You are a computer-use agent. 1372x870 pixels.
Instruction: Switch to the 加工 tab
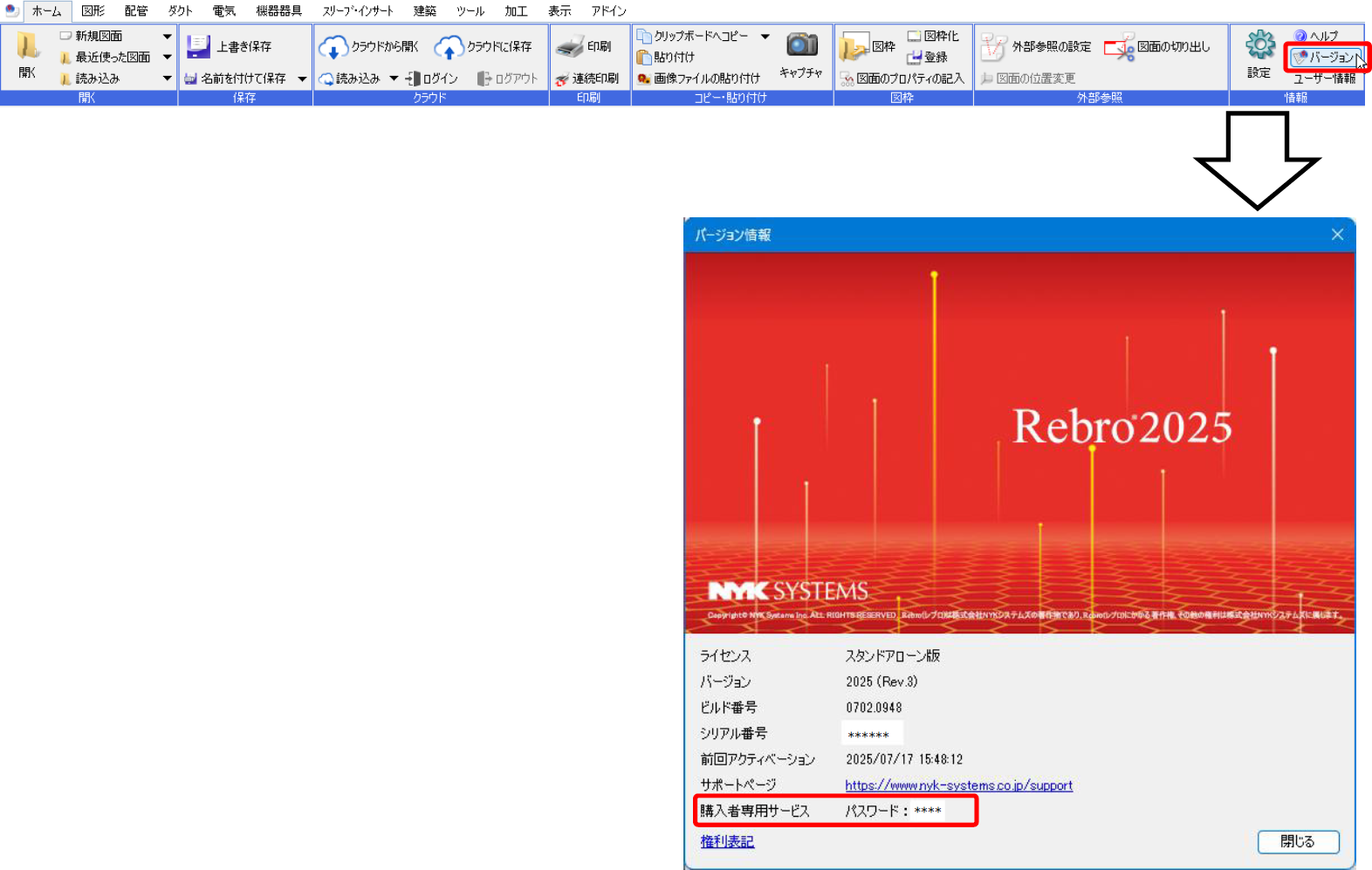(x=516, y=11)
